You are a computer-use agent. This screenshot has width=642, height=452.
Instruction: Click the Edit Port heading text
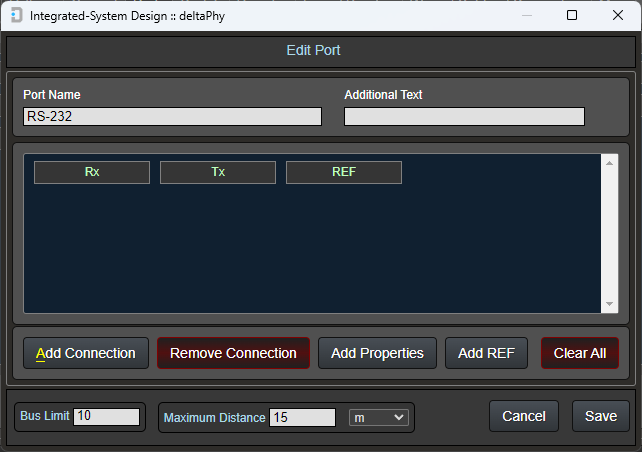click(313, 50)
